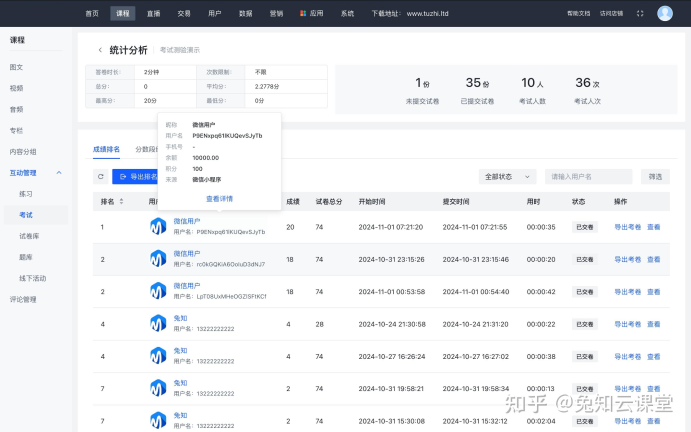Screen dimensions: 691x432
Task: Select 评论管理 in the sidebar
Action: point(23,299)
